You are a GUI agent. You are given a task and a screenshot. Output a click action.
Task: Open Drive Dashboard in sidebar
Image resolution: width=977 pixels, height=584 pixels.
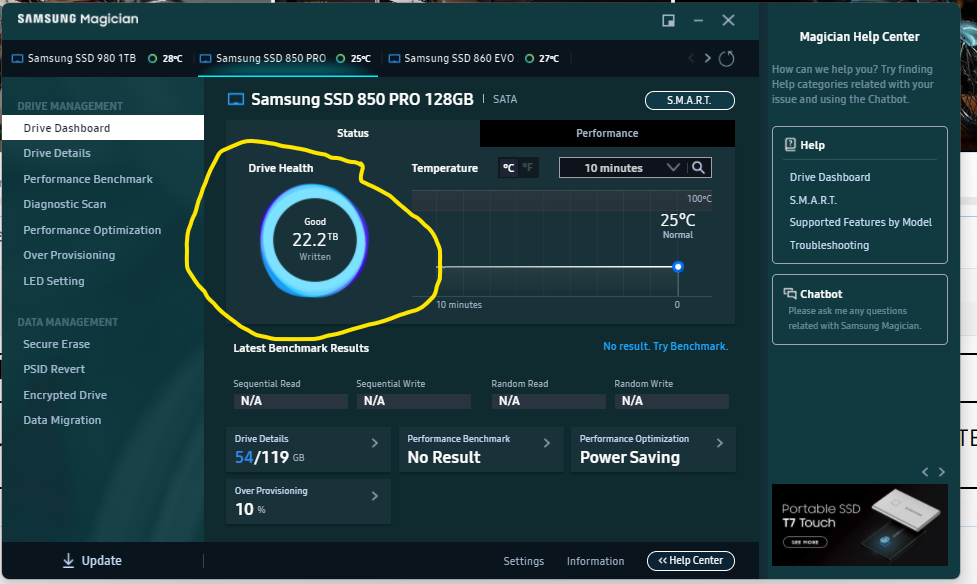[103, 128]
